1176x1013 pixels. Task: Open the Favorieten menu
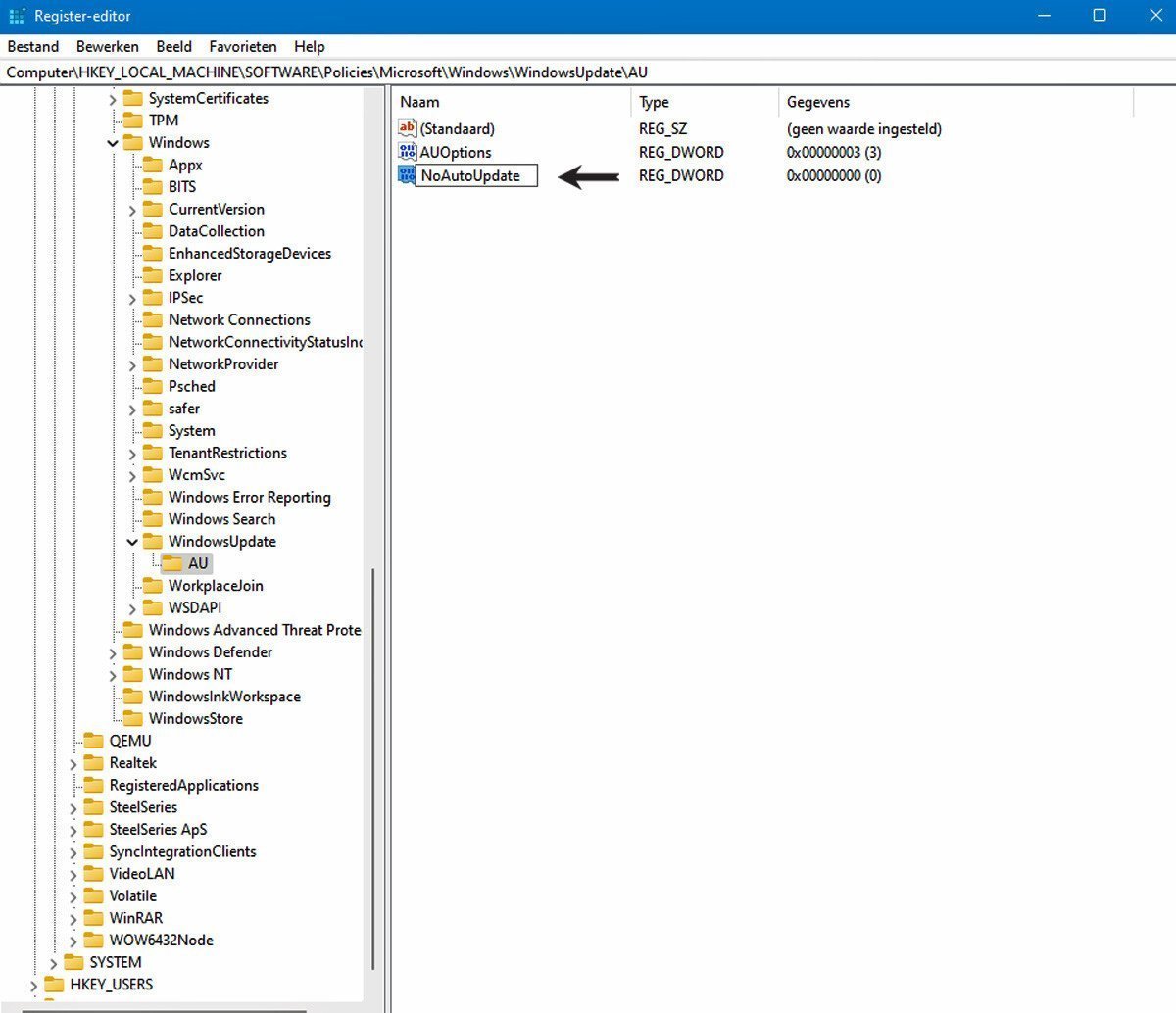point(243,46)
